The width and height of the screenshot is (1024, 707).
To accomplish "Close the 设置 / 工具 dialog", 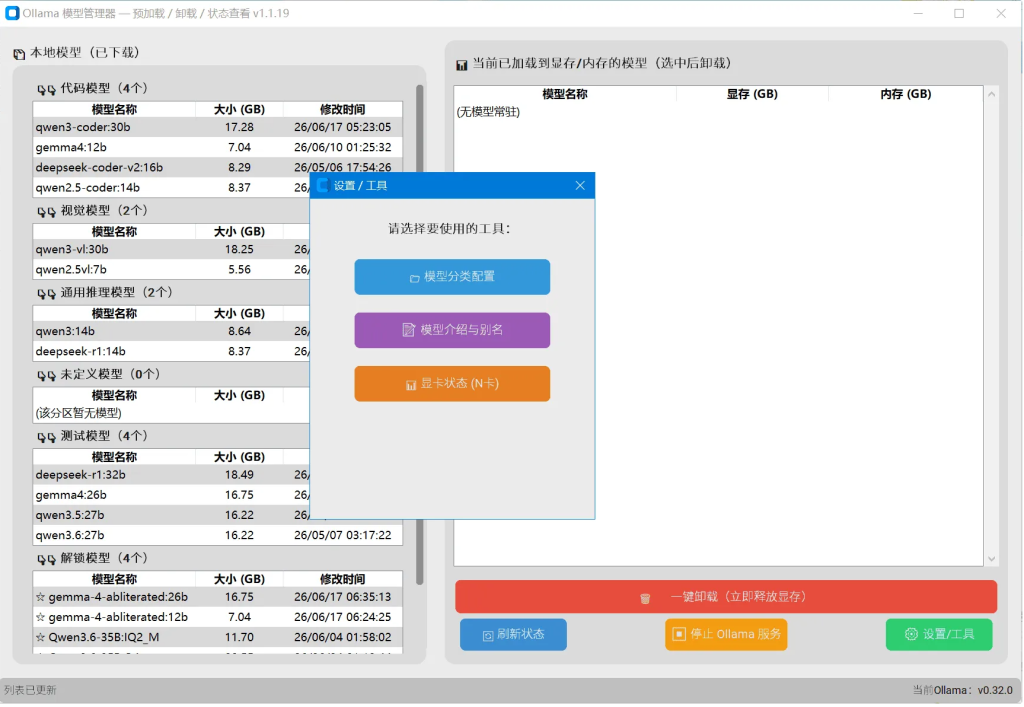I will [580, 185].
